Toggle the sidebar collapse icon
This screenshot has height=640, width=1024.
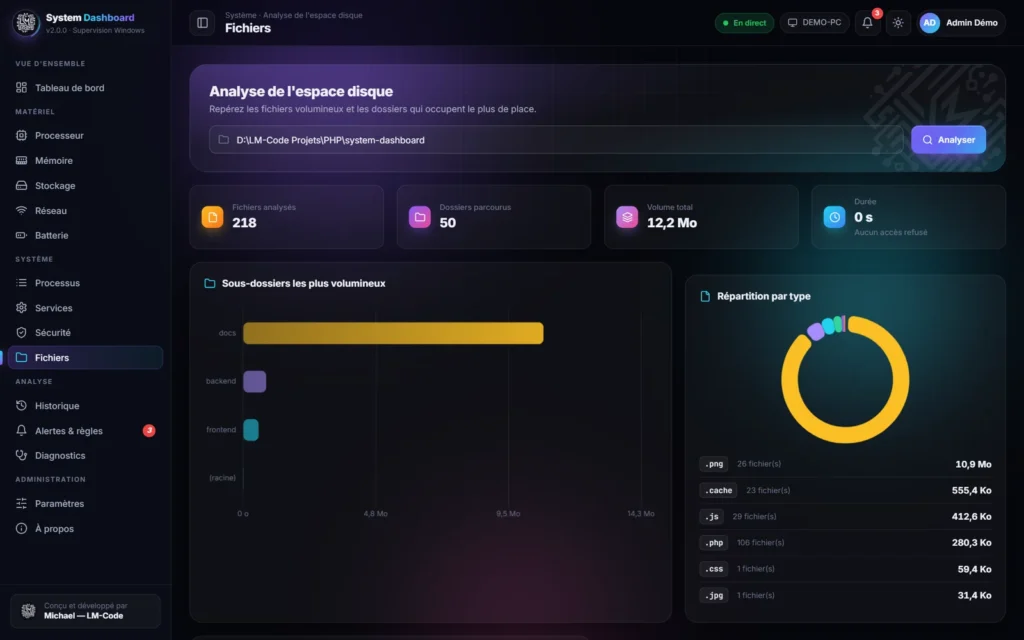pos(202,23)
